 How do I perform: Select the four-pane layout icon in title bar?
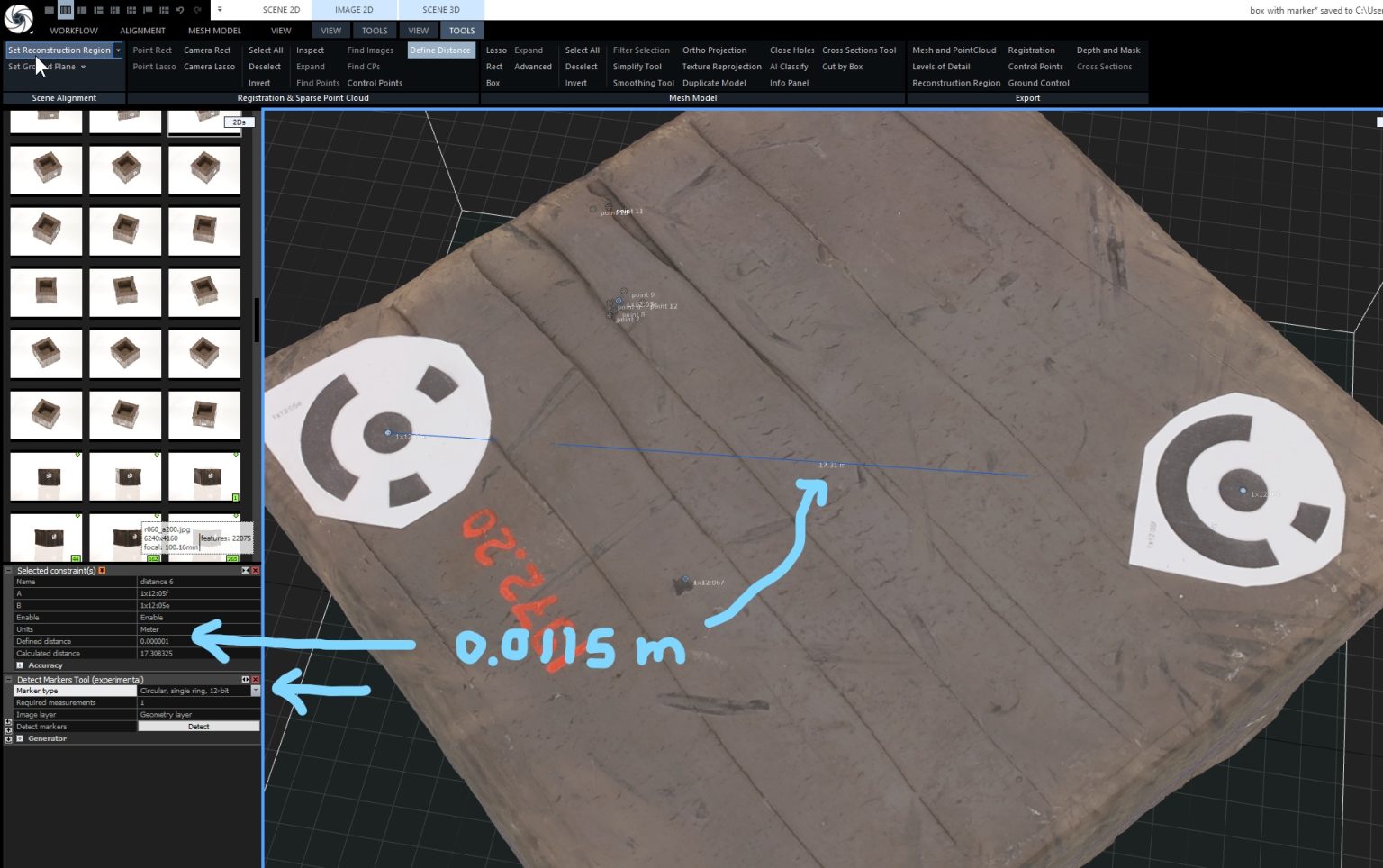131,9
